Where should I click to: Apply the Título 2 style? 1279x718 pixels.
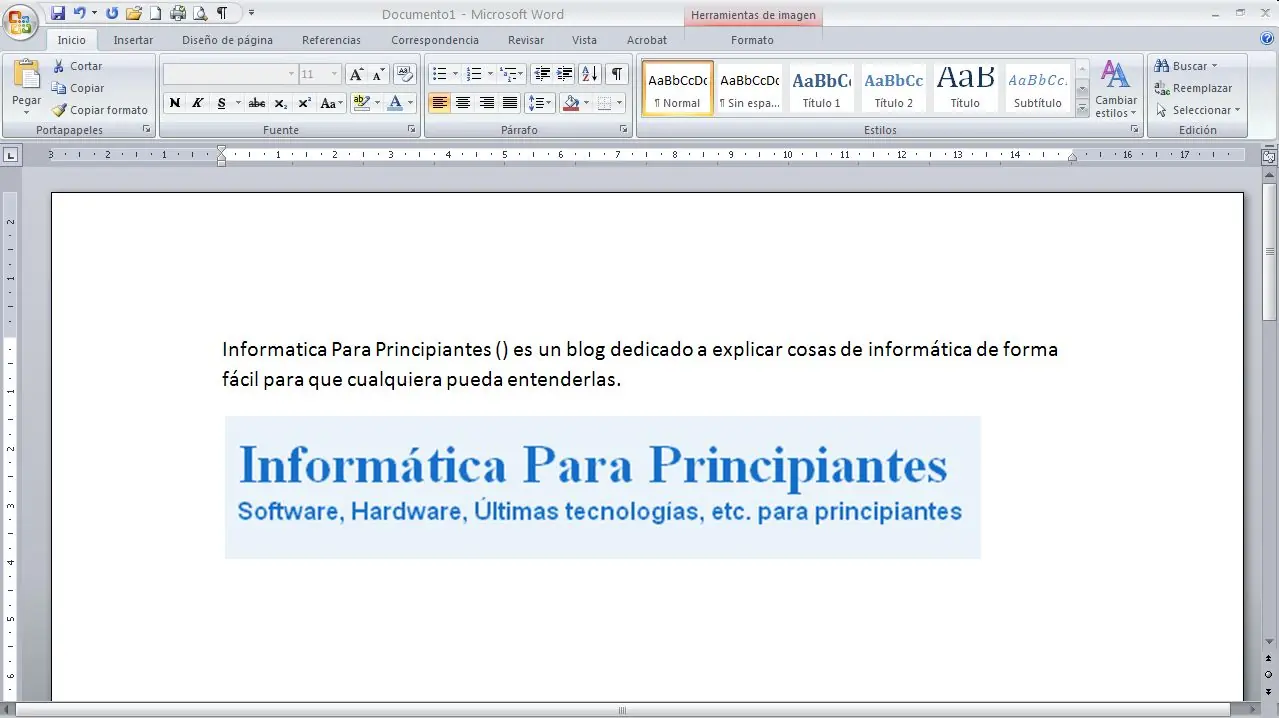[894, 89]
